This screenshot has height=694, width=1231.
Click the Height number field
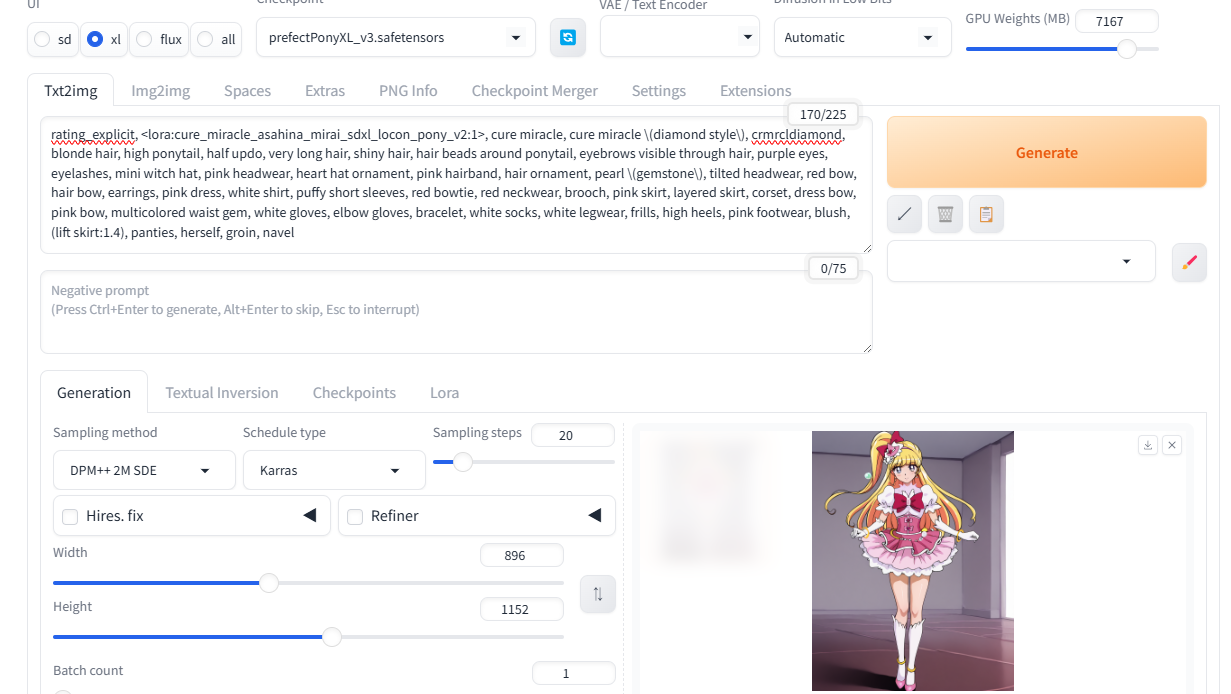click(x=522, y=610)
